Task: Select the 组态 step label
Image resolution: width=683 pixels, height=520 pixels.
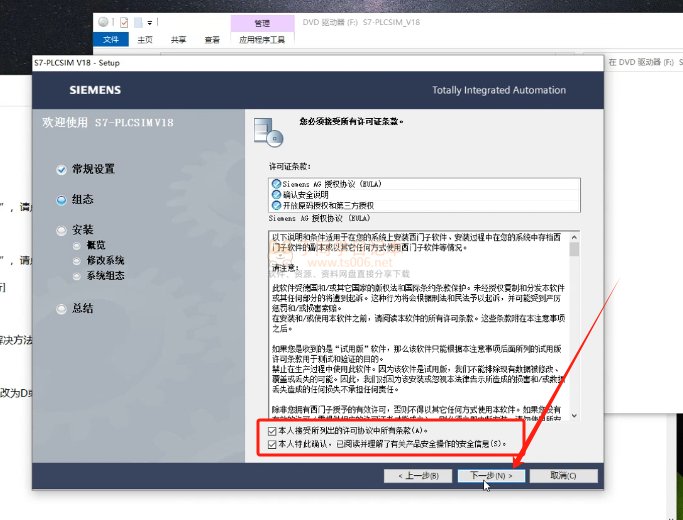Action: point(83,199)
